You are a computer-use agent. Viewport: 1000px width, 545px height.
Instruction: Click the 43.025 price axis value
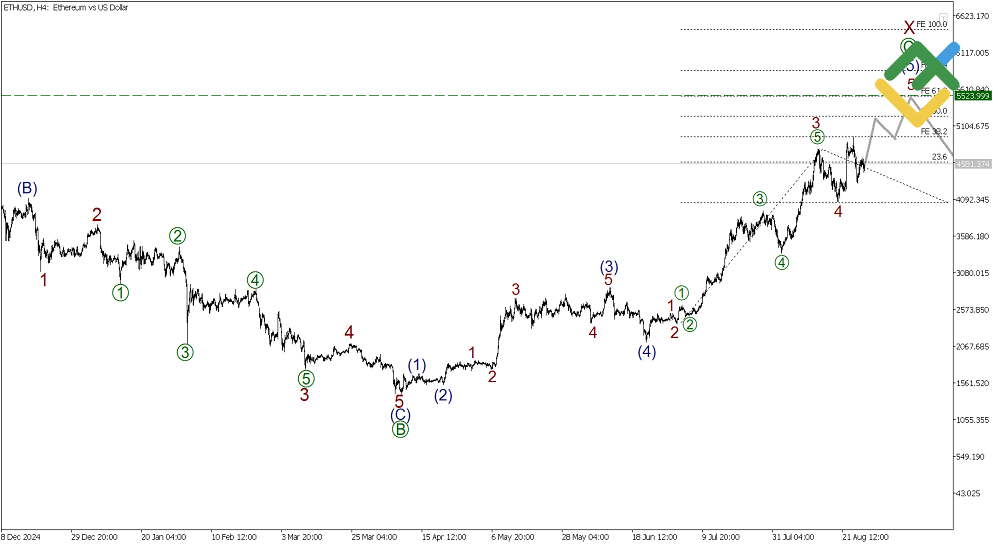(x=969, y=493)
